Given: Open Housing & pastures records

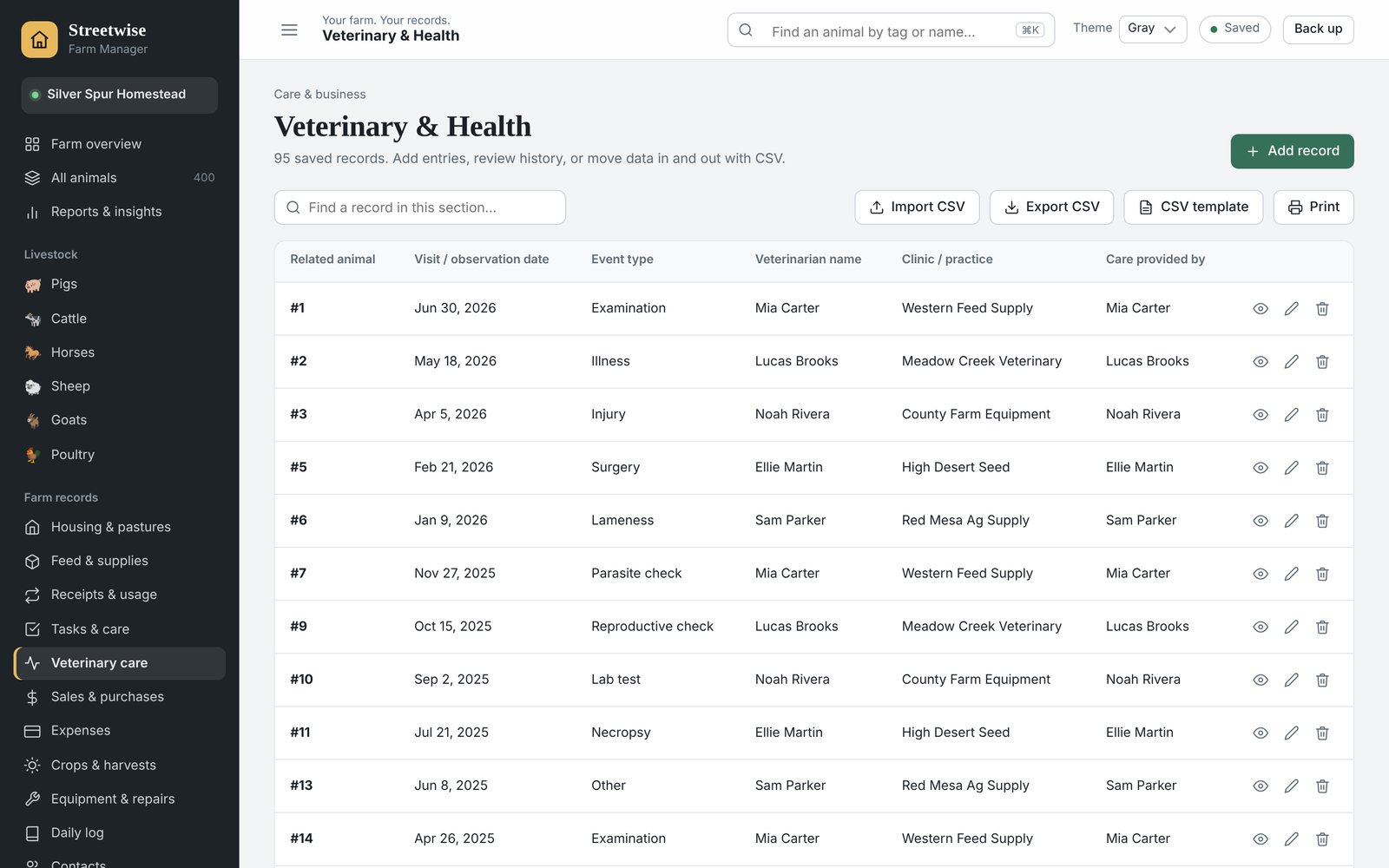Looking at the screenshot, I should [x=119, y=527].
